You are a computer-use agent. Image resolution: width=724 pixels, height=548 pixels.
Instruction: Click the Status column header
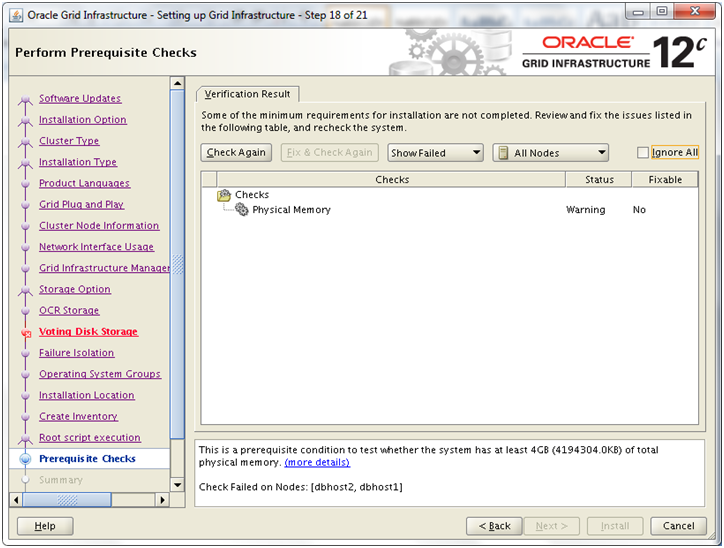tap(599, 180)
